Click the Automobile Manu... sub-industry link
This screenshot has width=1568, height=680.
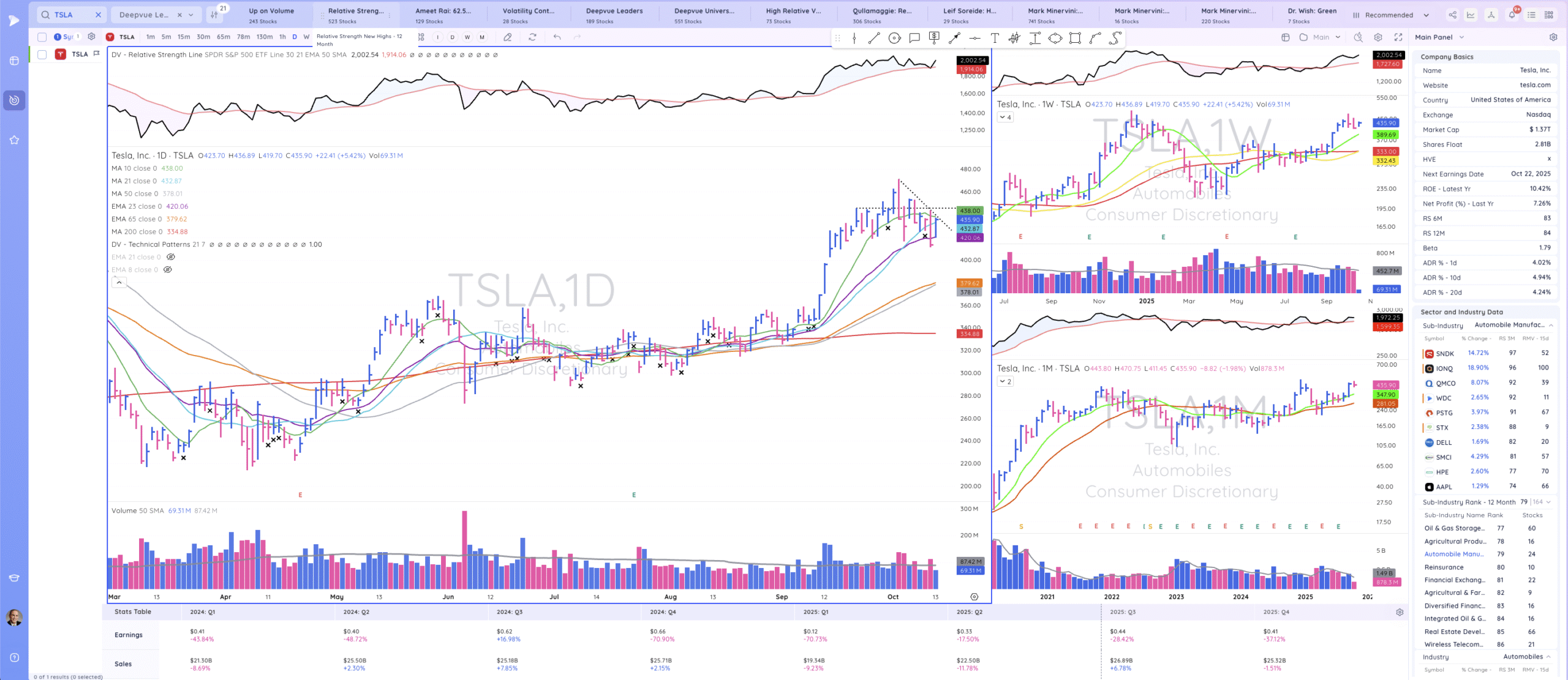coord(1453,554)
